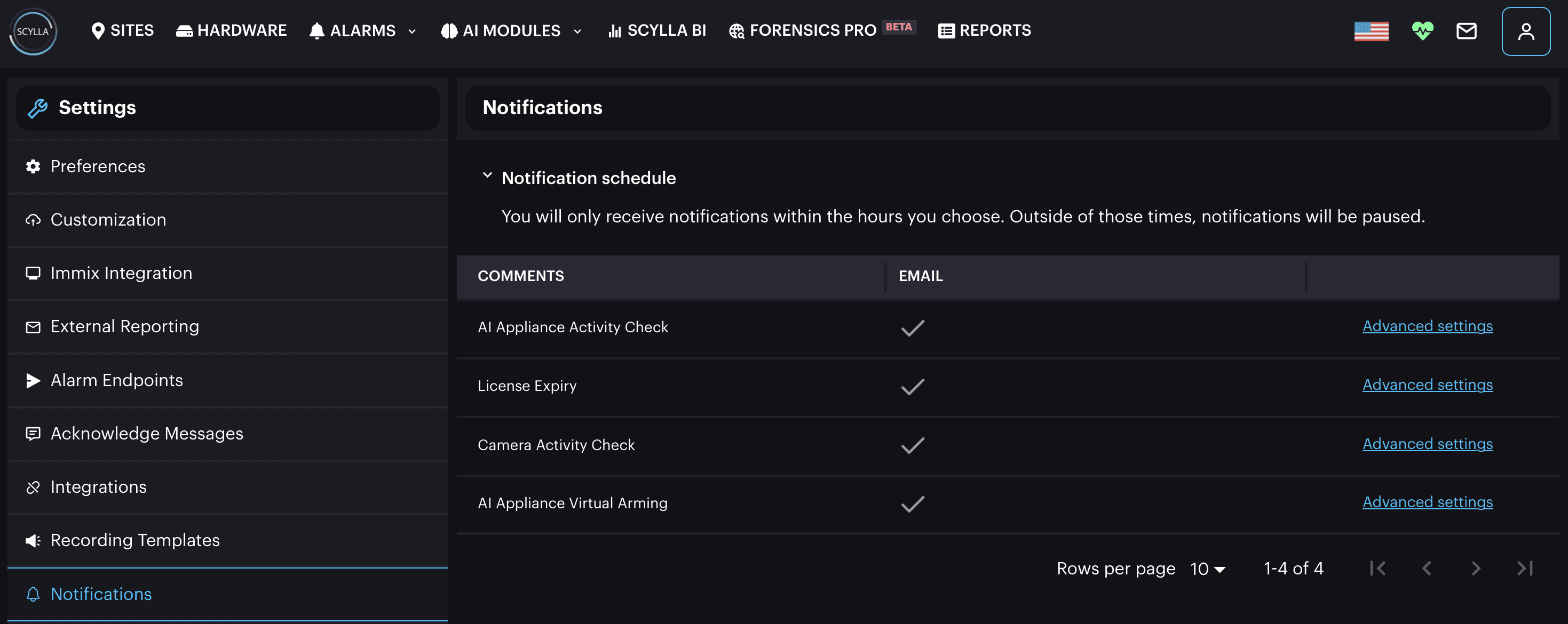Click the Preferences gear icon
The width and height of the screenshot is (1568, 624).
click(x=33, y=166)
